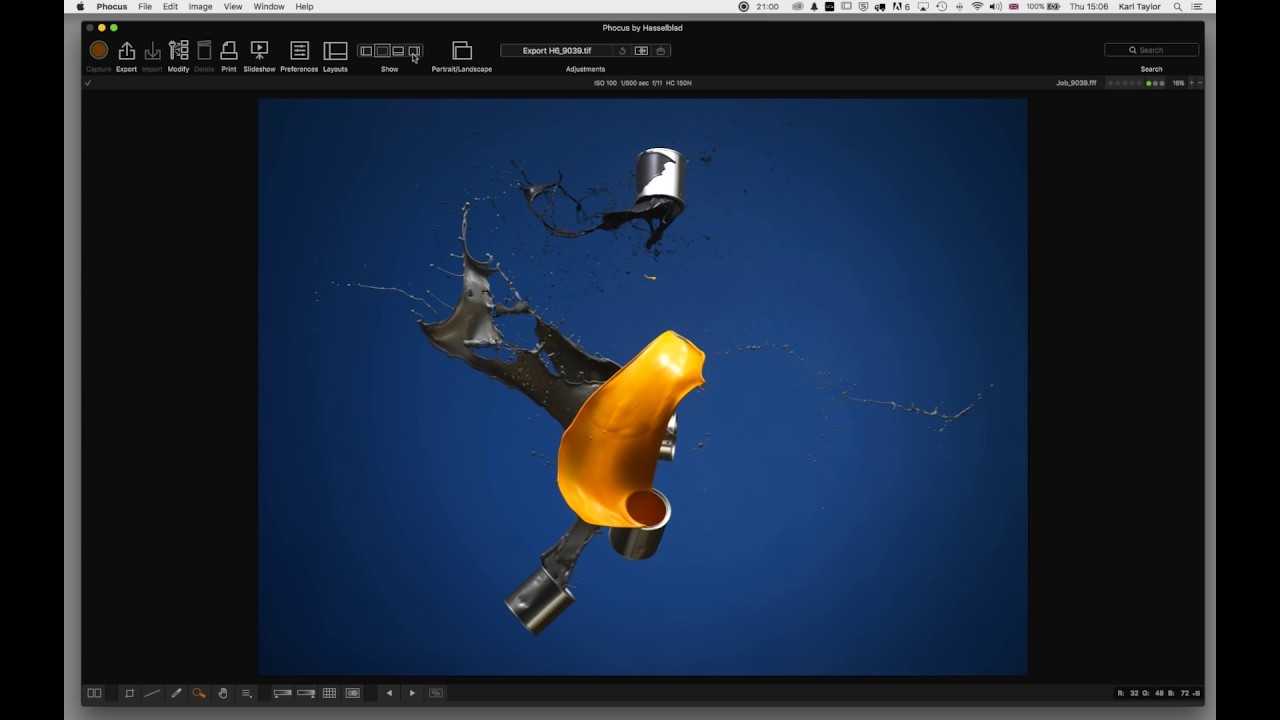Click the green color label dot
Image resolution: width=1280 pixels, height=720 pixels.
tap(1149, 83)
